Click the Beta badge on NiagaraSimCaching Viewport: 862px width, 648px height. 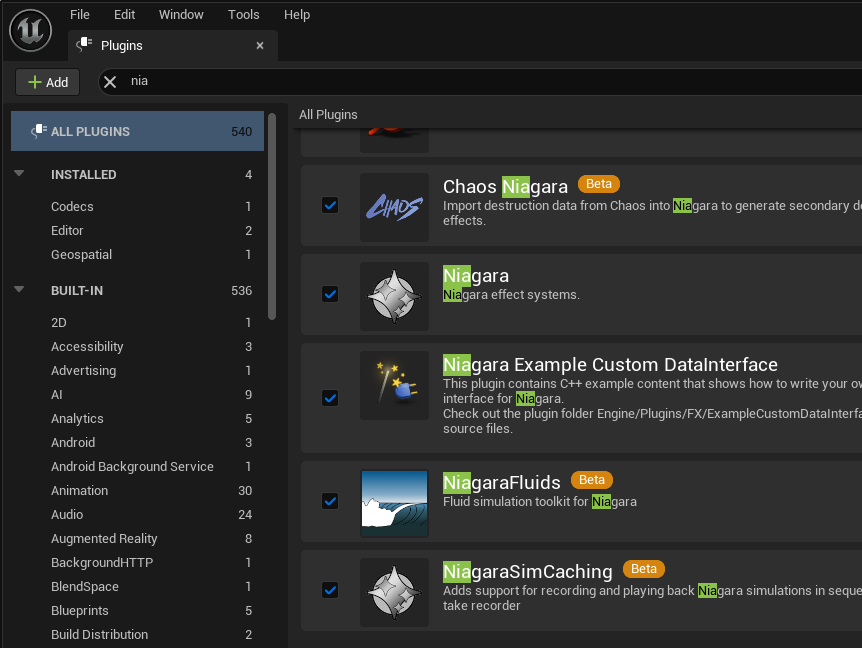pyautogui.click(x=644, y=569)
